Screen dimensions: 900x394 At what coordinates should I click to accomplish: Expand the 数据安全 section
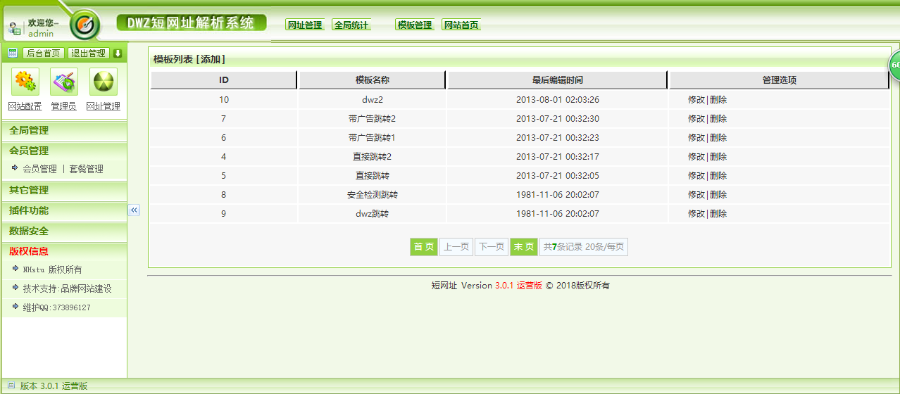click(x=64, y=231)
